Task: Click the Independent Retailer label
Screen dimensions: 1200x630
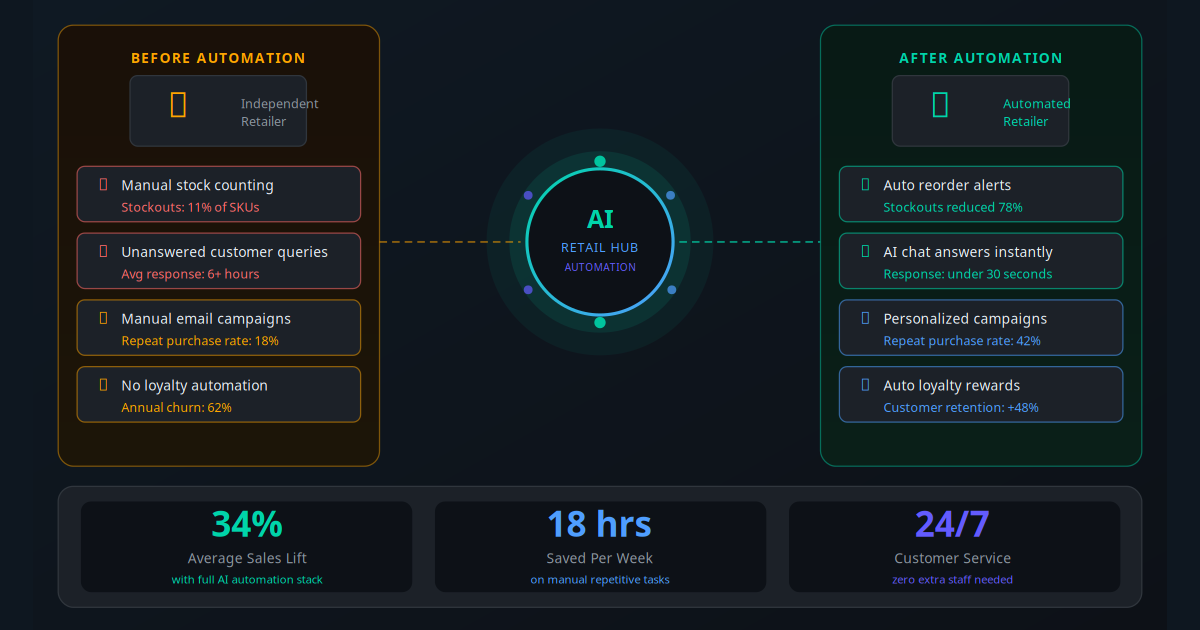Action: pyautogui.click(x=280, y=113)
